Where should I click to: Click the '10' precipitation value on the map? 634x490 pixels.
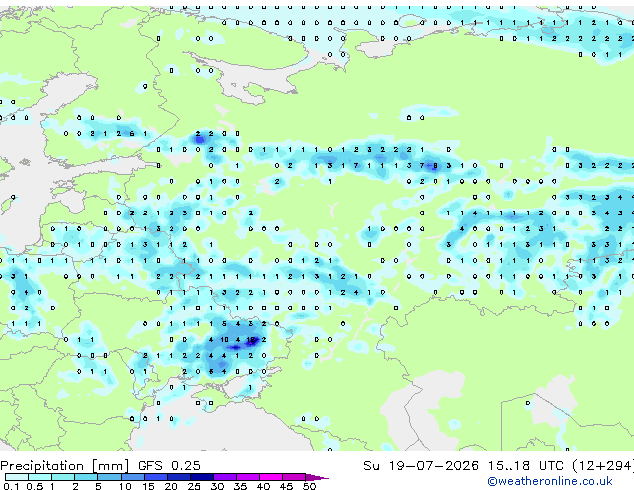point(224,340)
